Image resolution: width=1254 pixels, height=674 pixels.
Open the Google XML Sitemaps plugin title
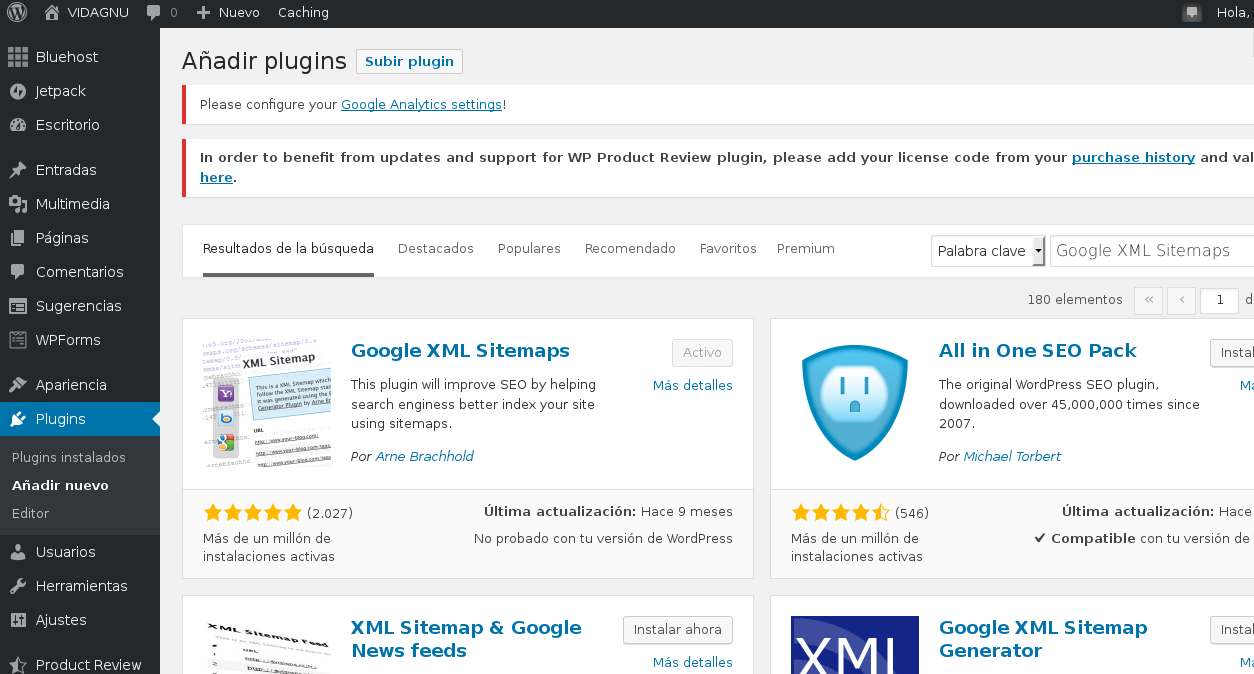click(460, 351)
